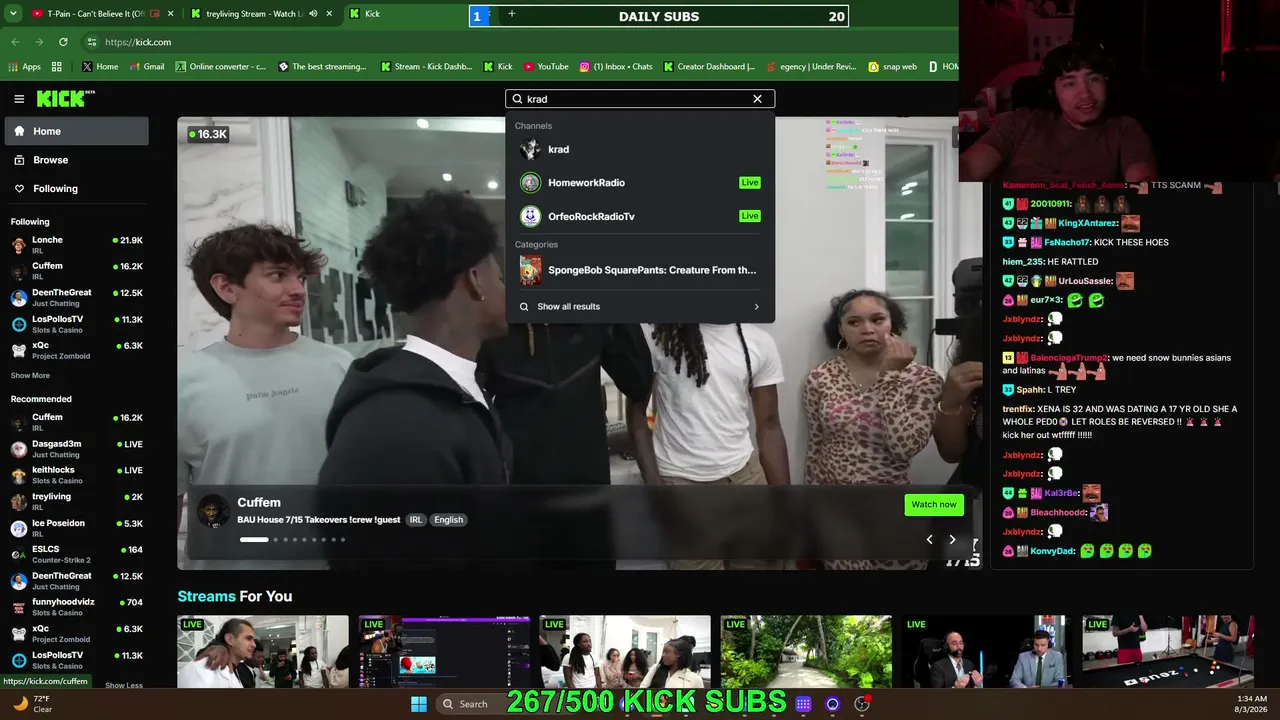Viewport: 1280px width, 720px height.
Task: Open the second Streams For You thumbnail
Action: (444, 652)
